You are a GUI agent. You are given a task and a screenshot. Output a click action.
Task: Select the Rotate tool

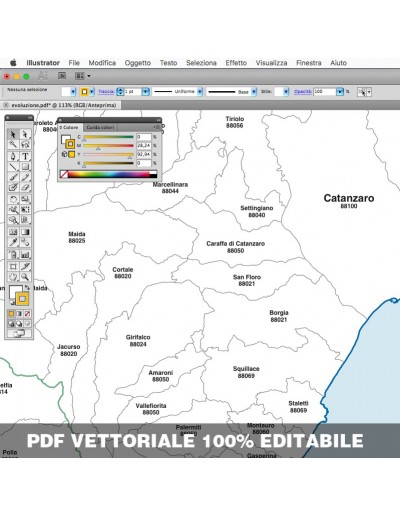(x=13, y=199)
